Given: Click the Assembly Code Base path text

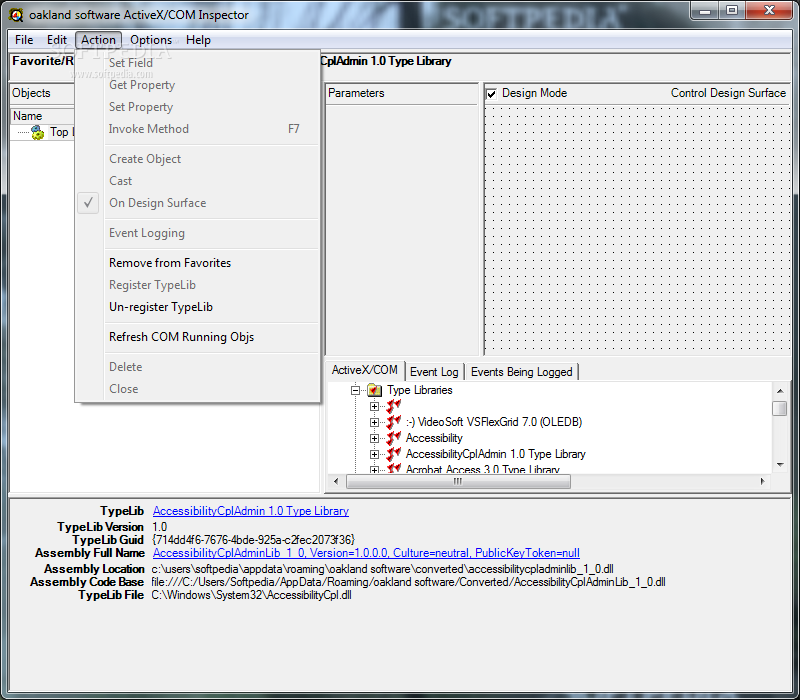Looking at the screenshot, I should coord(408,582).
